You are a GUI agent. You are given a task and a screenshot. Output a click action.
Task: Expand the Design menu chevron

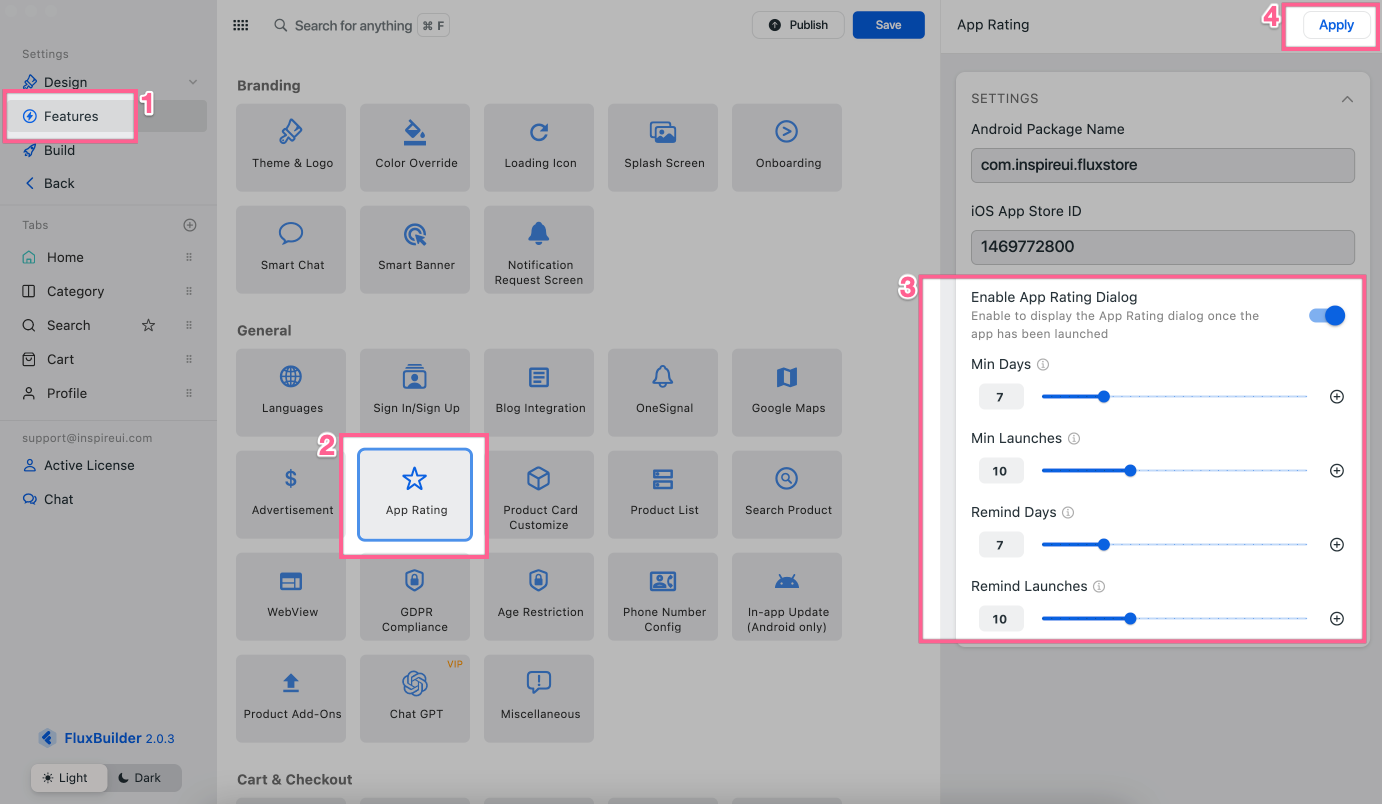coord(193,82)
